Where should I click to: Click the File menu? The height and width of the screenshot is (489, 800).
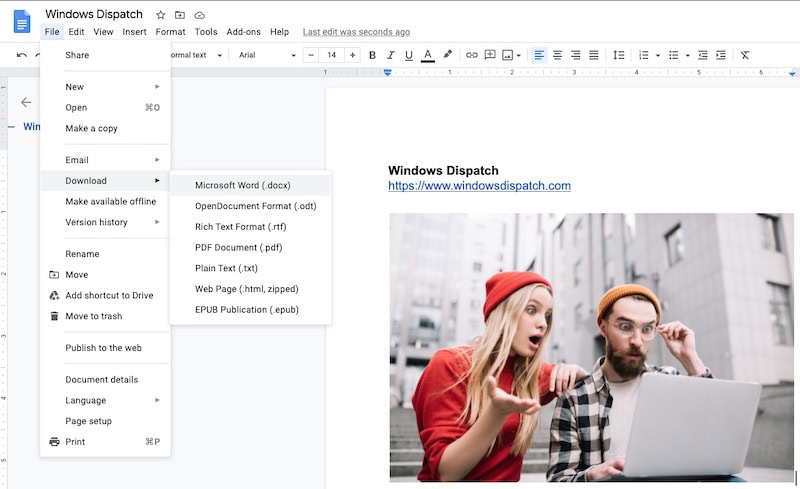pos(52,32)
